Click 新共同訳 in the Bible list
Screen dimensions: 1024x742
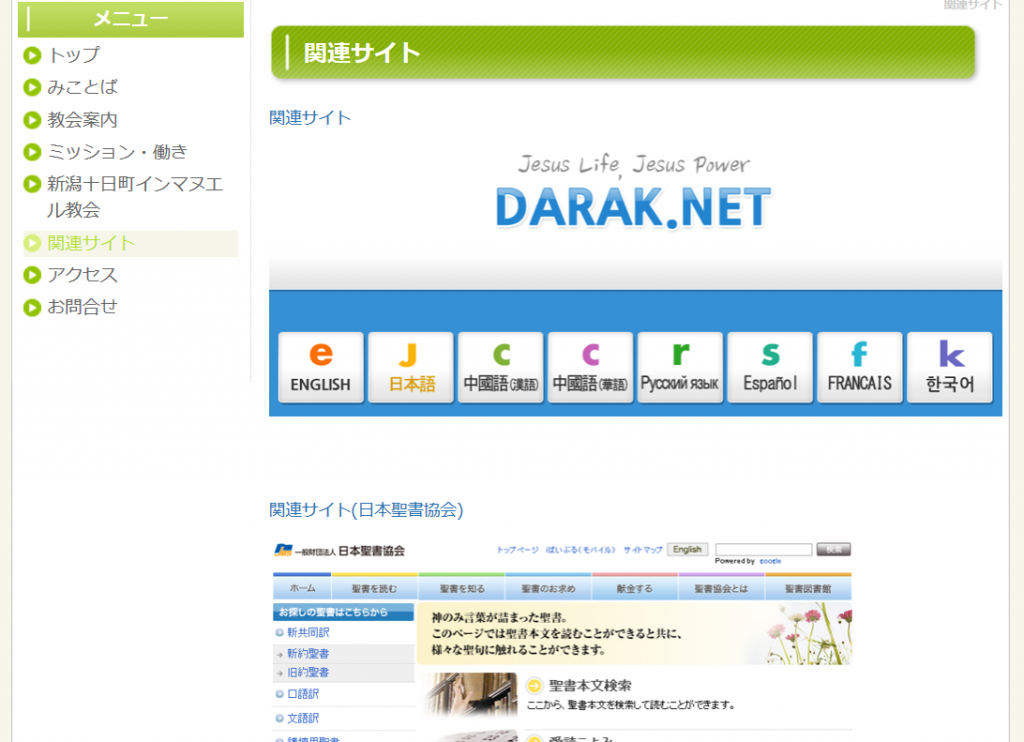[308, 632]
